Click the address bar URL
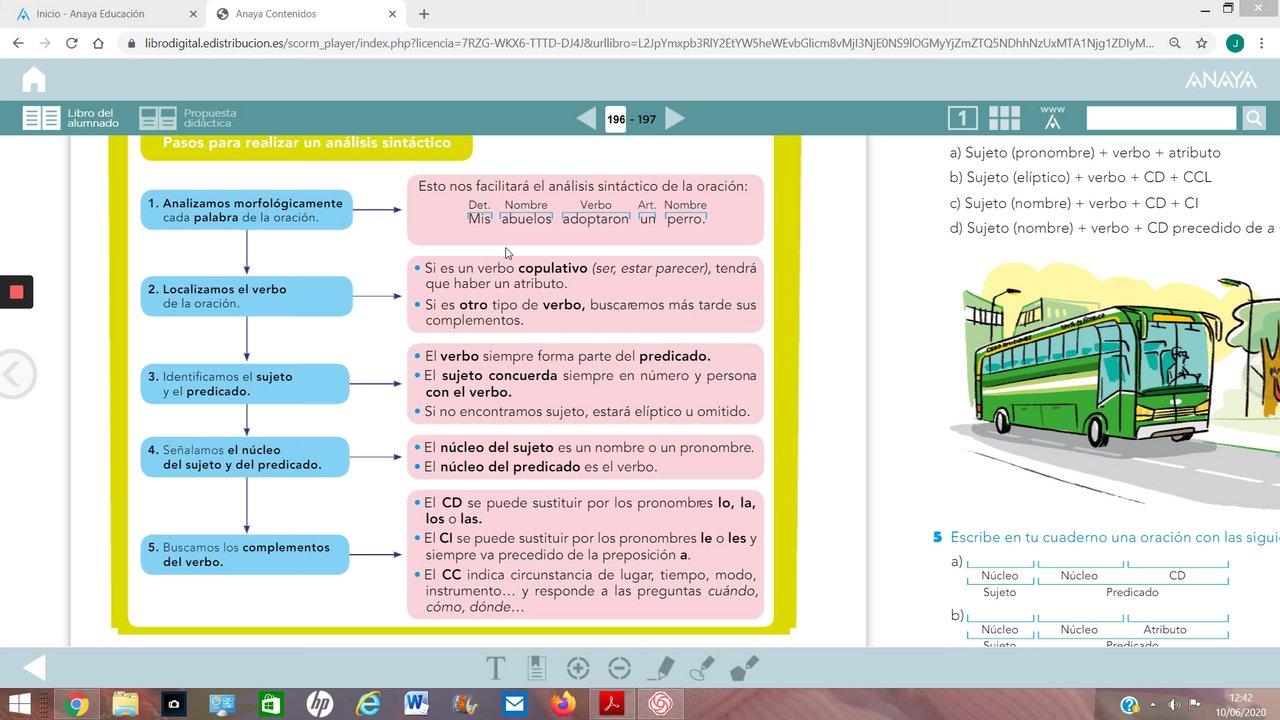 pyautogui.click(x=650, y=44)
